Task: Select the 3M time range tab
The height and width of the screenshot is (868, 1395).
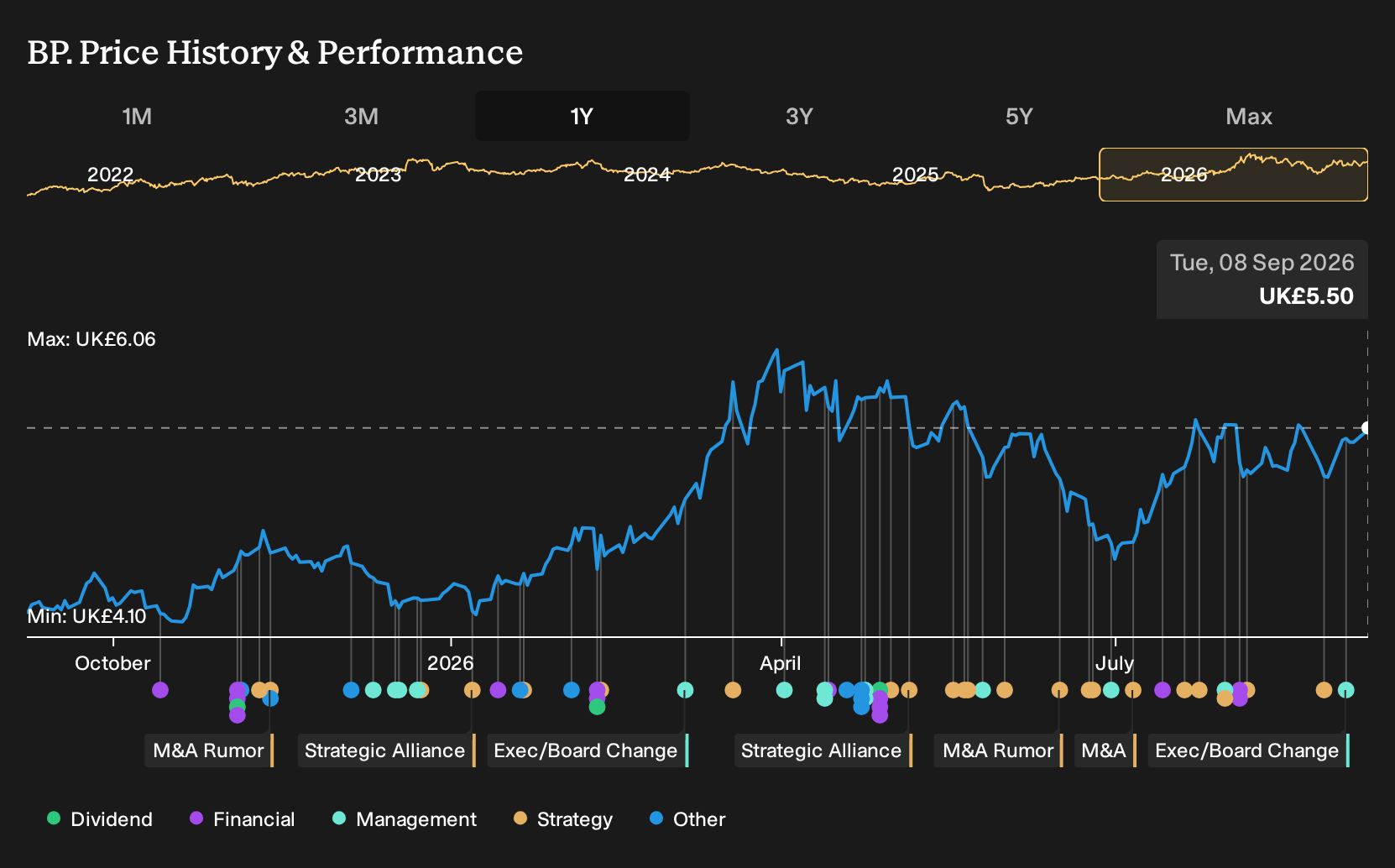Action: click(x=361, y=116)
